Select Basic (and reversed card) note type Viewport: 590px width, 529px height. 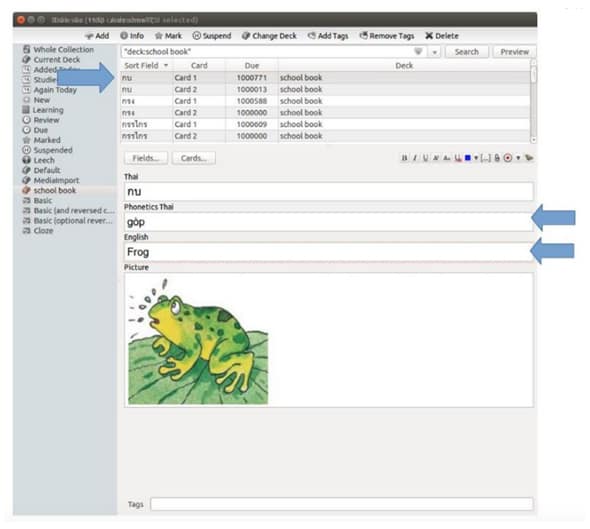point(68,211)
